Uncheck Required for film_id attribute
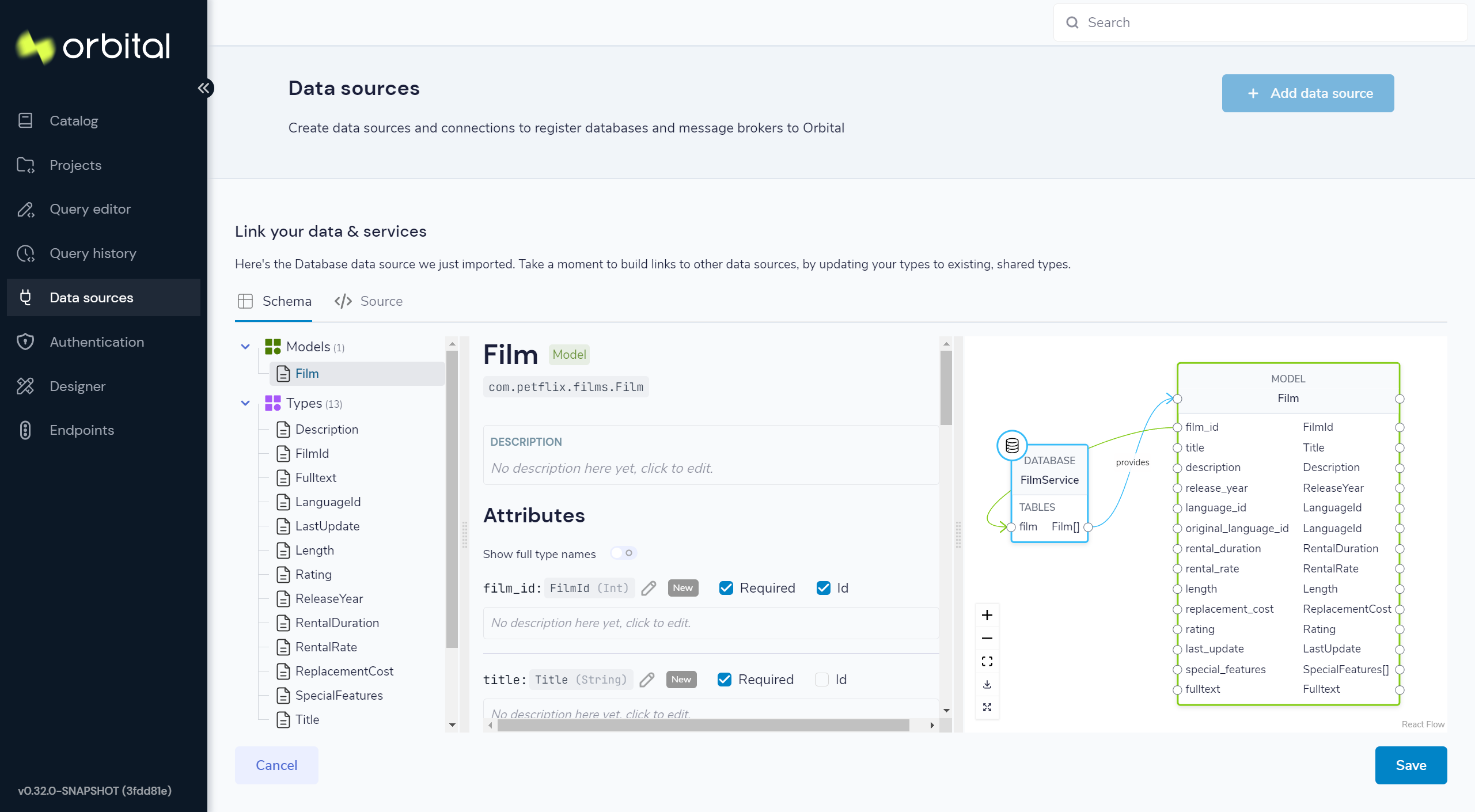Screen dimensions: 1475x812 click(726, 588)
